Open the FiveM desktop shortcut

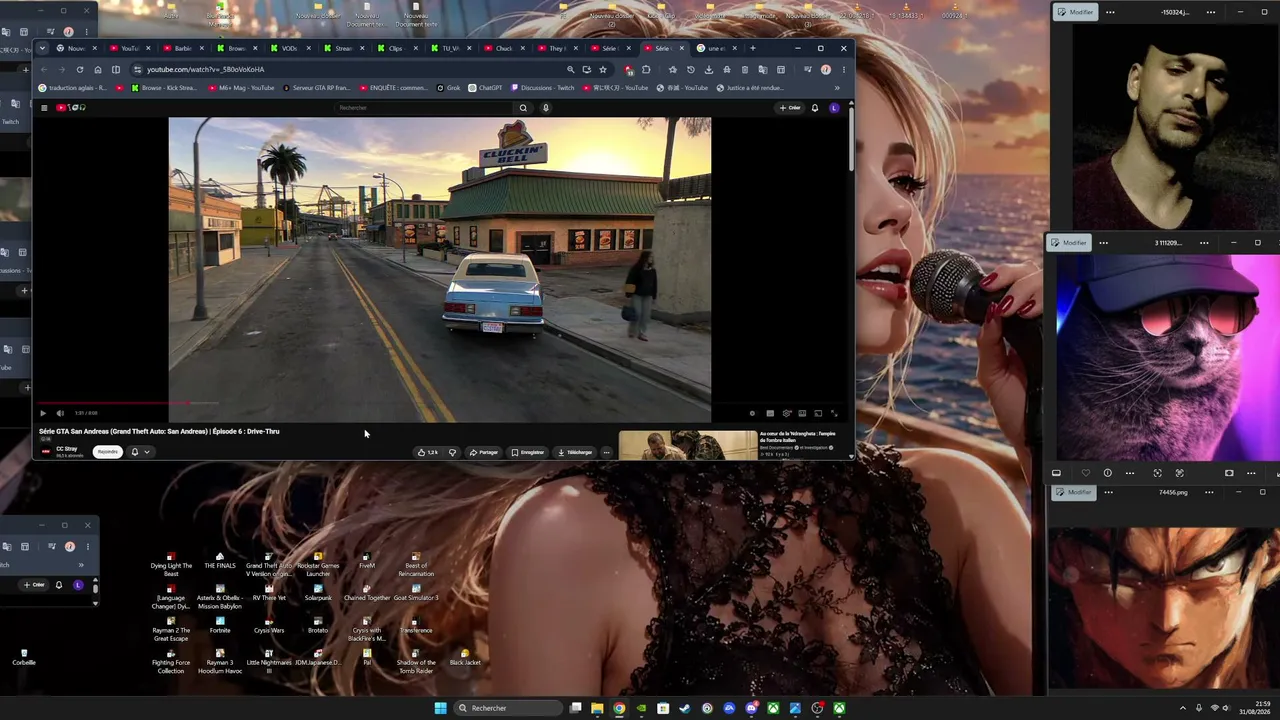click(x=367, y=562)
